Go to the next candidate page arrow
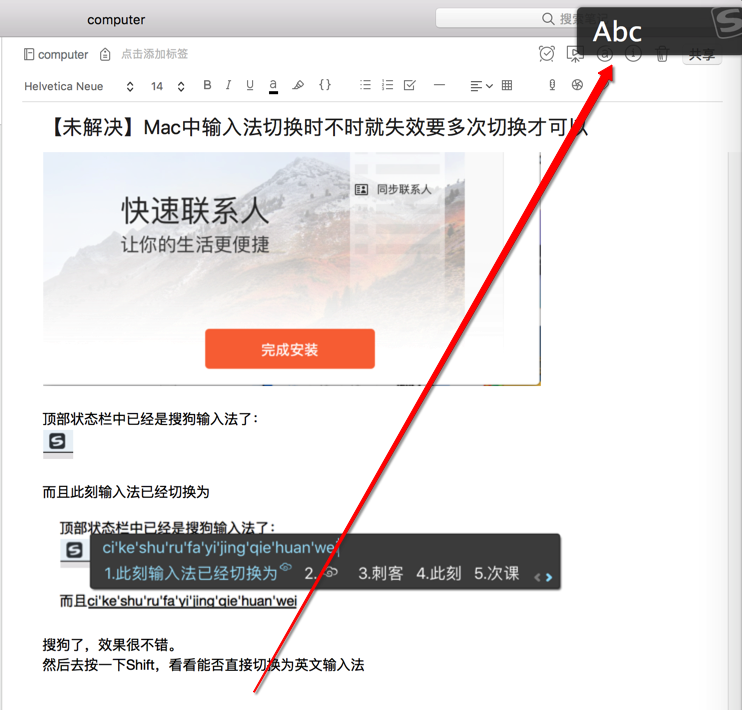742x710 pixels. pyautogui.click(x=548, y=577)
